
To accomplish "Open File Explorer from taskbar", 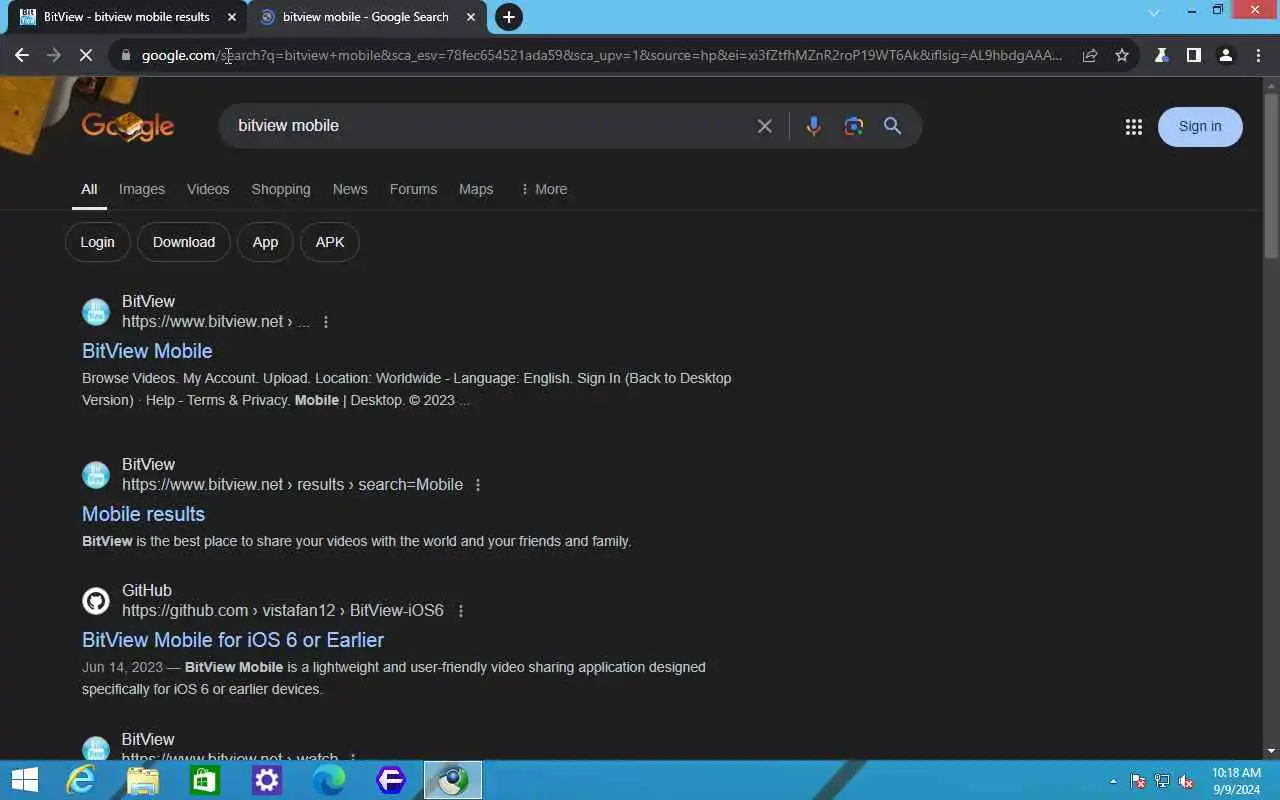I will [x=143, y=780].
